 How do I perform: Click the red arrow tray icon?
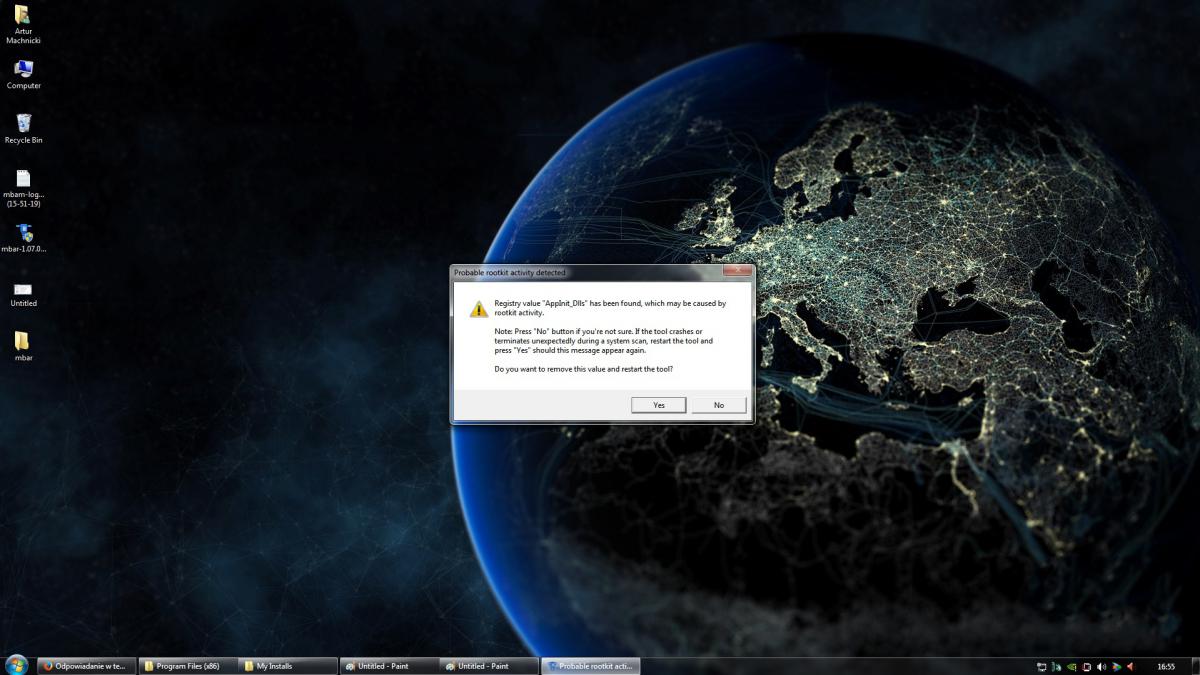click(x=1130, y=667)
